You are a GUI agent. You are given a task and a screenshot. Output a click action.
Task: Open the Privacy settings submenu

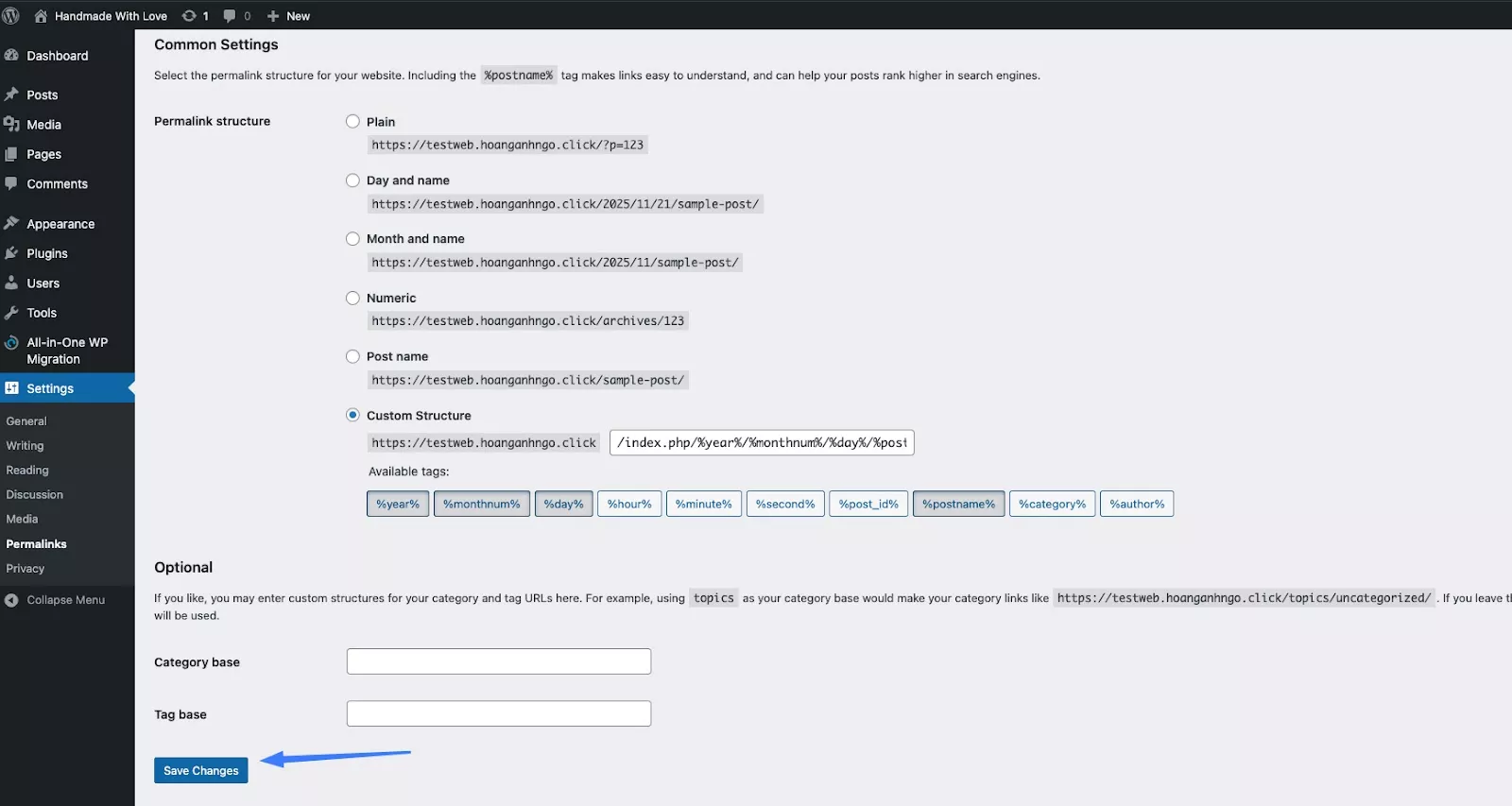(26, 569)
